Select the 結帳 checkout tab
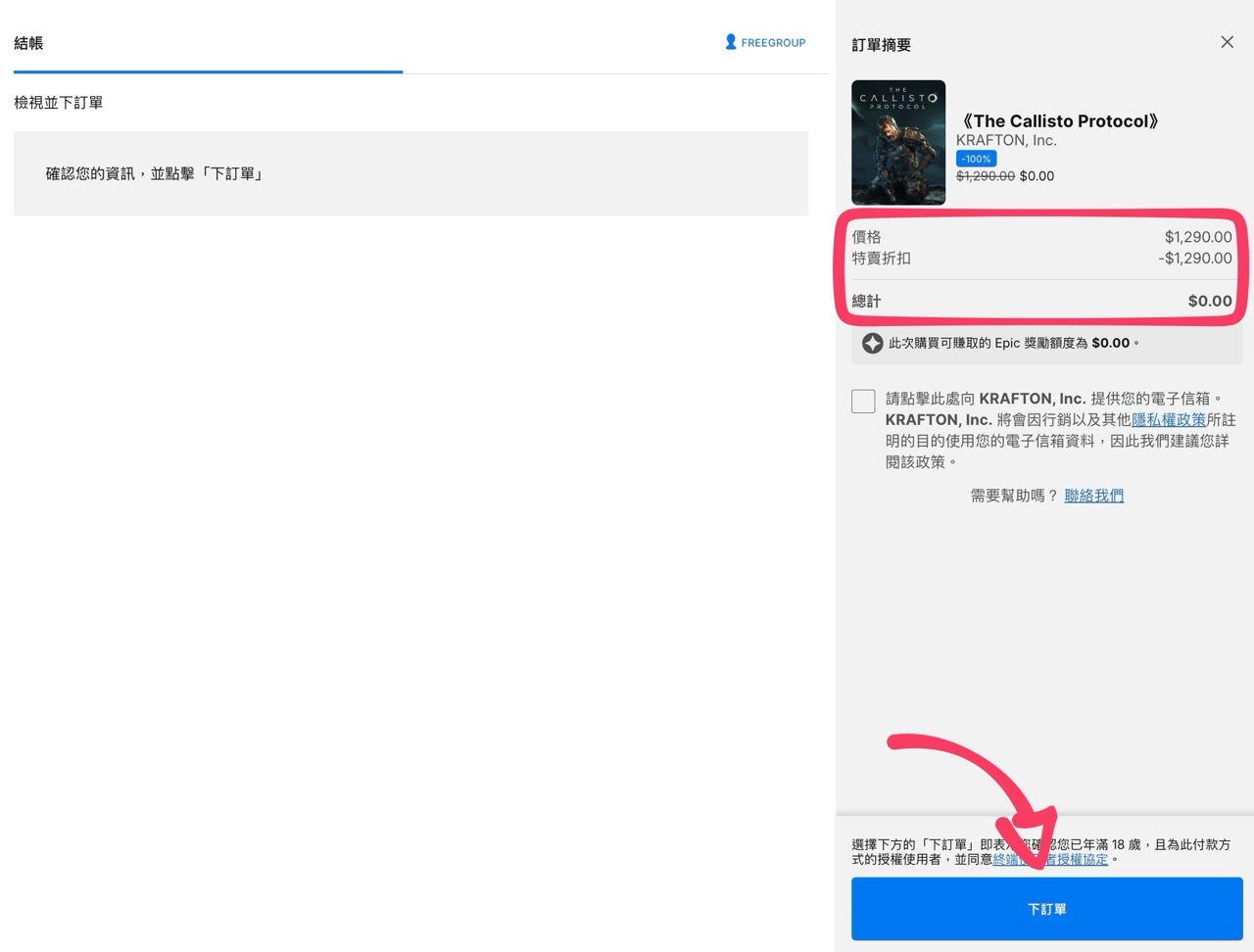Viewport: 1254px width, 952px height. [x=27, y=43]
